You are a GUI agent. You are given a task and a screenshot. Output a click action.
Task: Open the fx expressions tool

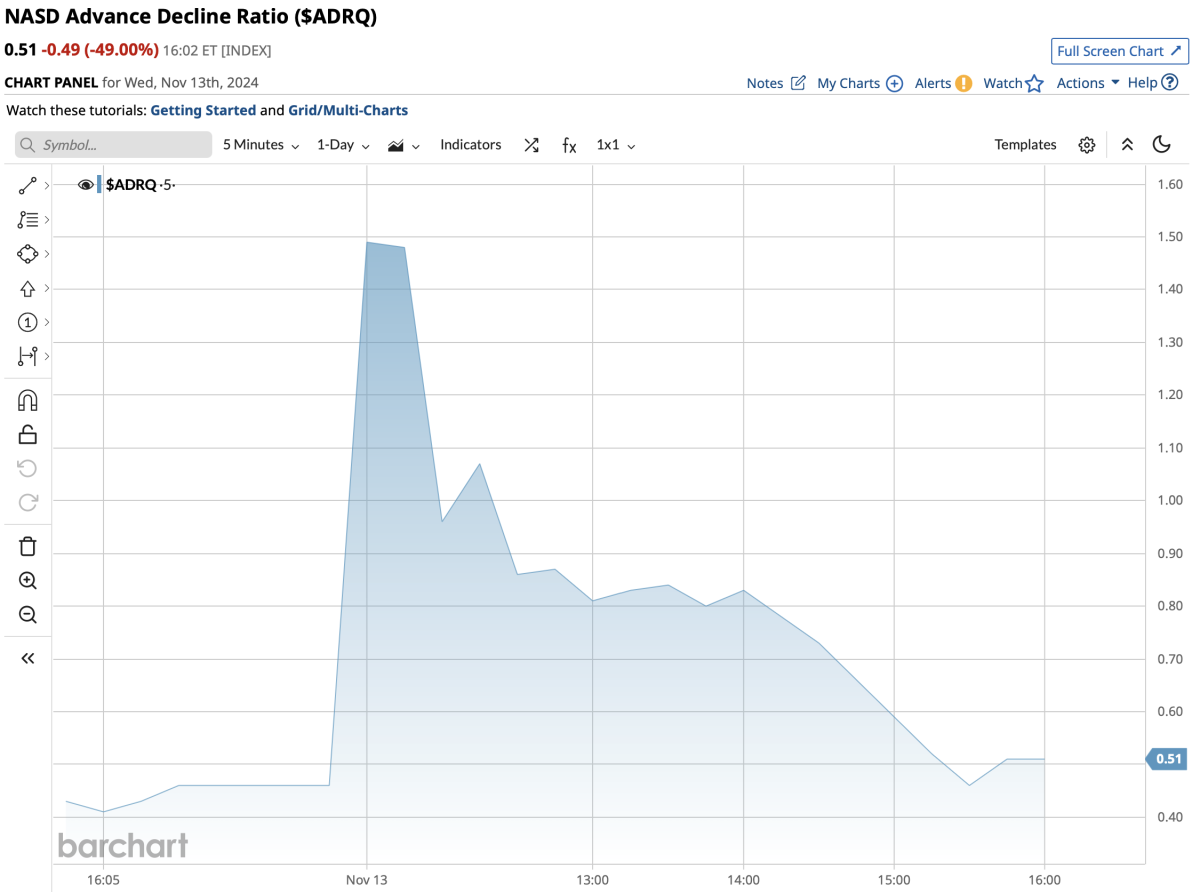[x=569, y=145]
